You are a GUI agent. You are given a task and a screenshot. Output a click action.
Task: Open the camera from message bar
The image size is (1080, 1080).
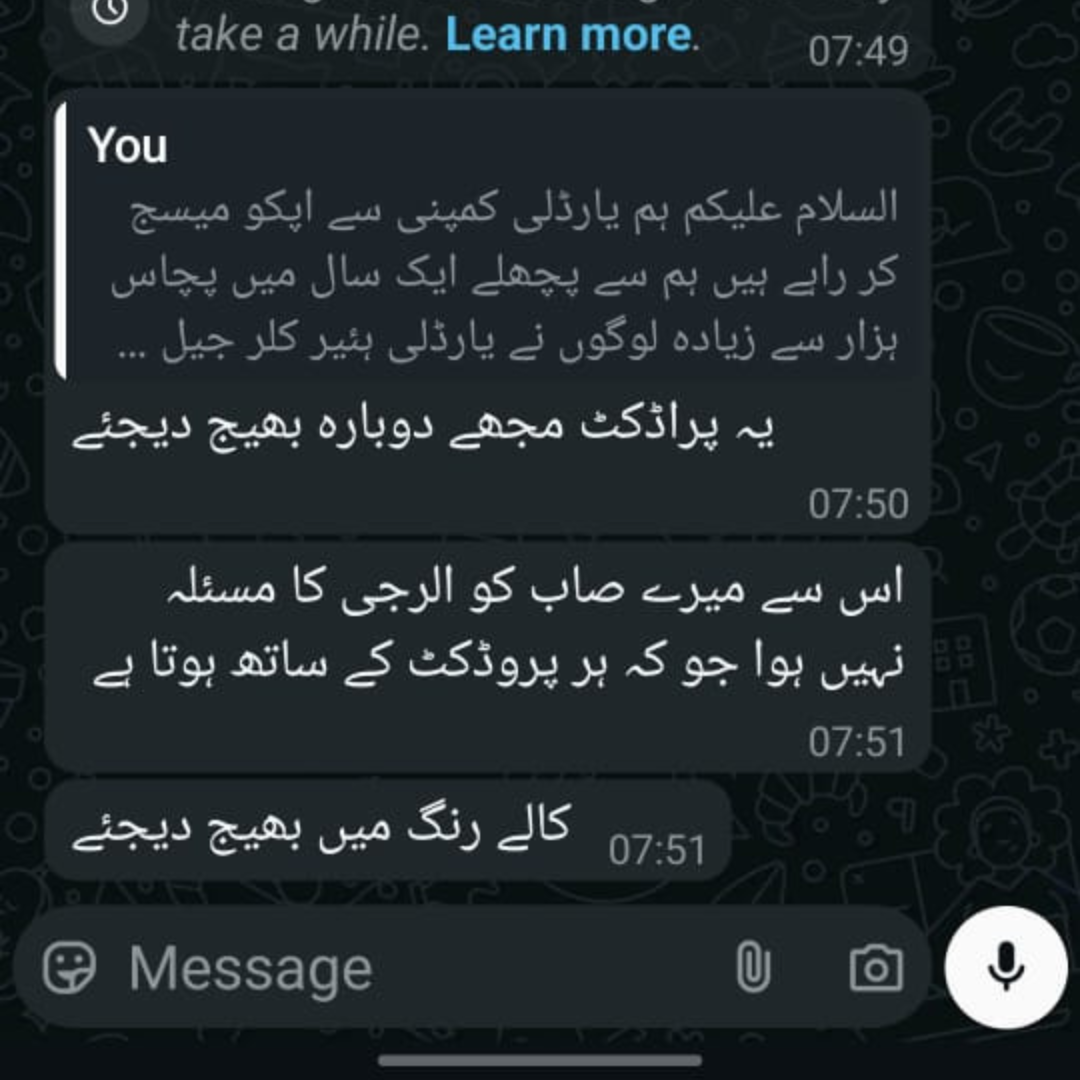(x=876, y=968)
